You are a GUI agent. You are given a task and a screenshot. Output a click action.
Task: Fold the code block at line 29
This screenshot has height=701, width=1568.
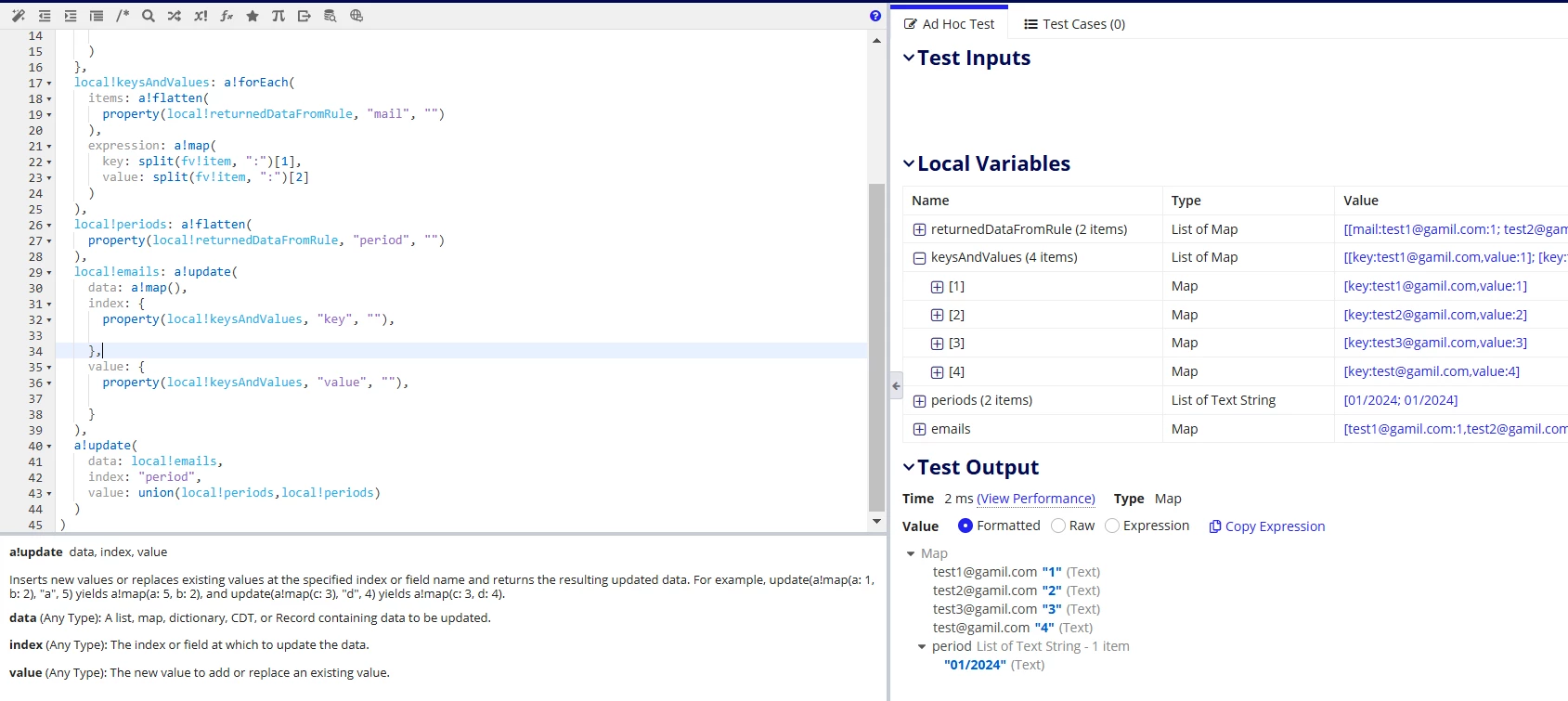[49, 273]
